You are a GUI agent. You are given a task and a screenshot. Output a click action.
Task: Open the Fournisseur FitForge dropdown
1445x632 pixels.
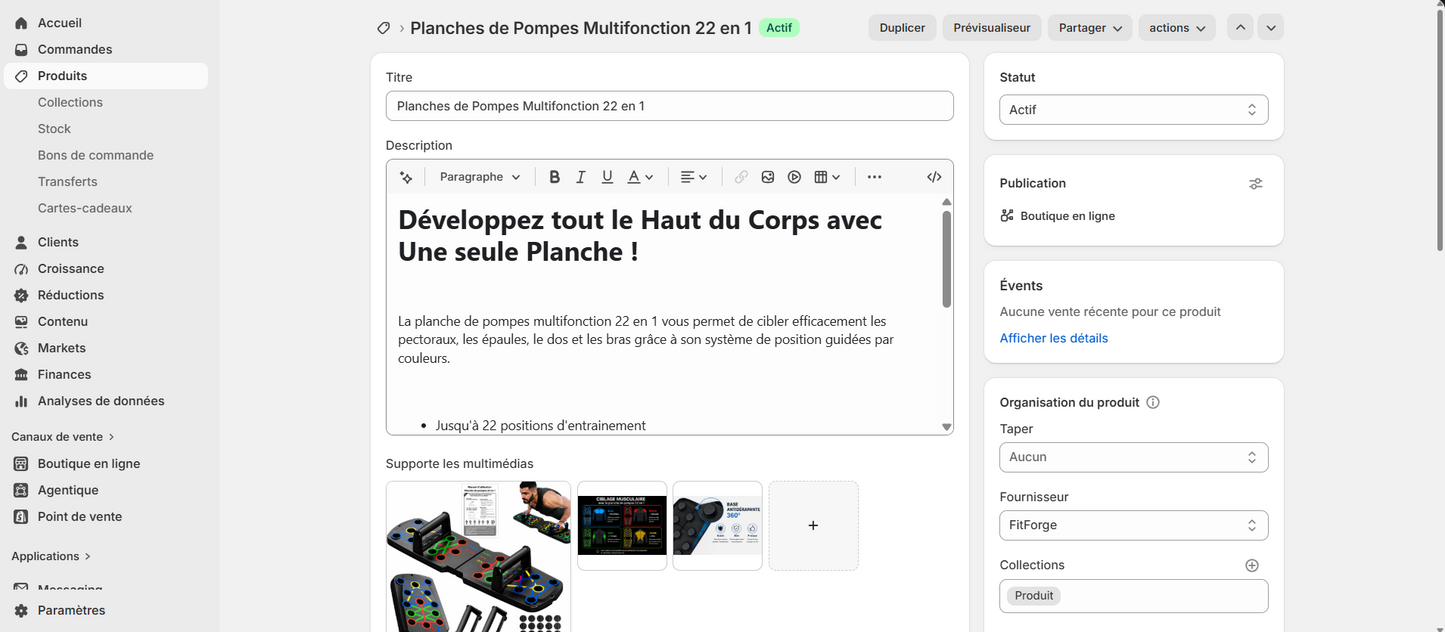click(1134, 525)
